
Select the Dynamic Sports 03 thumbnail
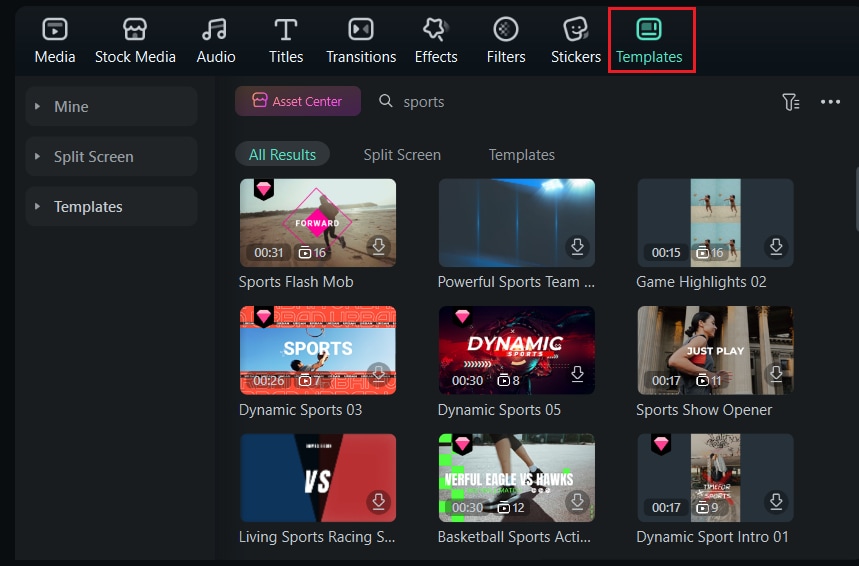pos(318,350)
